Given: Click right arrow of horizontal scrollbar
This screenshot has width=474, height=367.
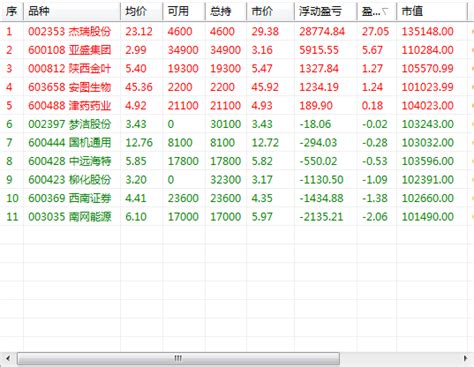Looking at the screenshot, I should tap(466, 359).
